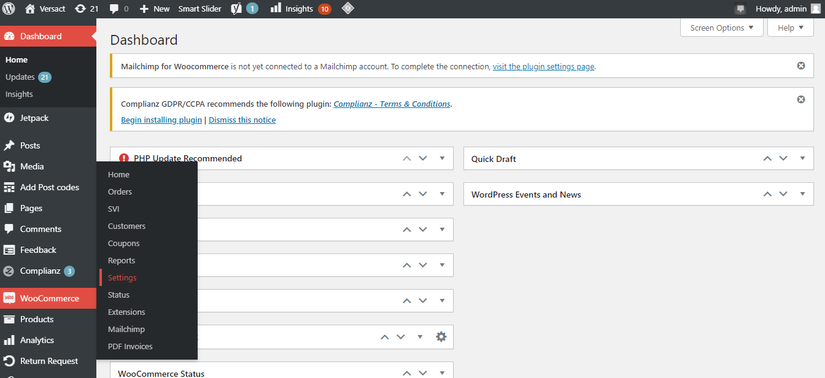Viewport: 825px width, 378px height.
Task: Click the WordPress logo in admin bar
Action: tap(9, 8)
